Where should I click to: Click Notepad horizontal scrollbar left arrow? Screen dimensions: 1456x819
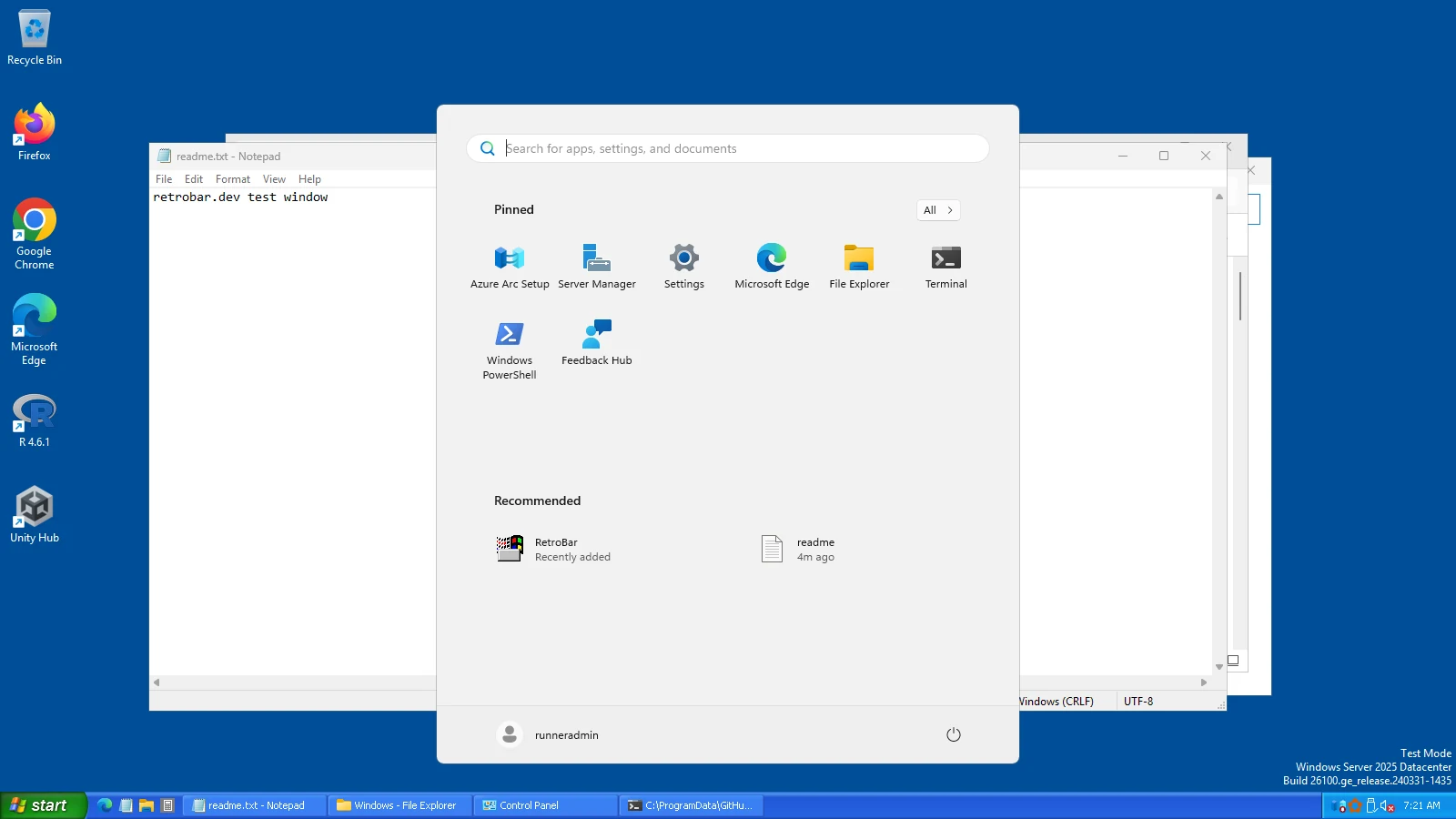coord(157,682)
